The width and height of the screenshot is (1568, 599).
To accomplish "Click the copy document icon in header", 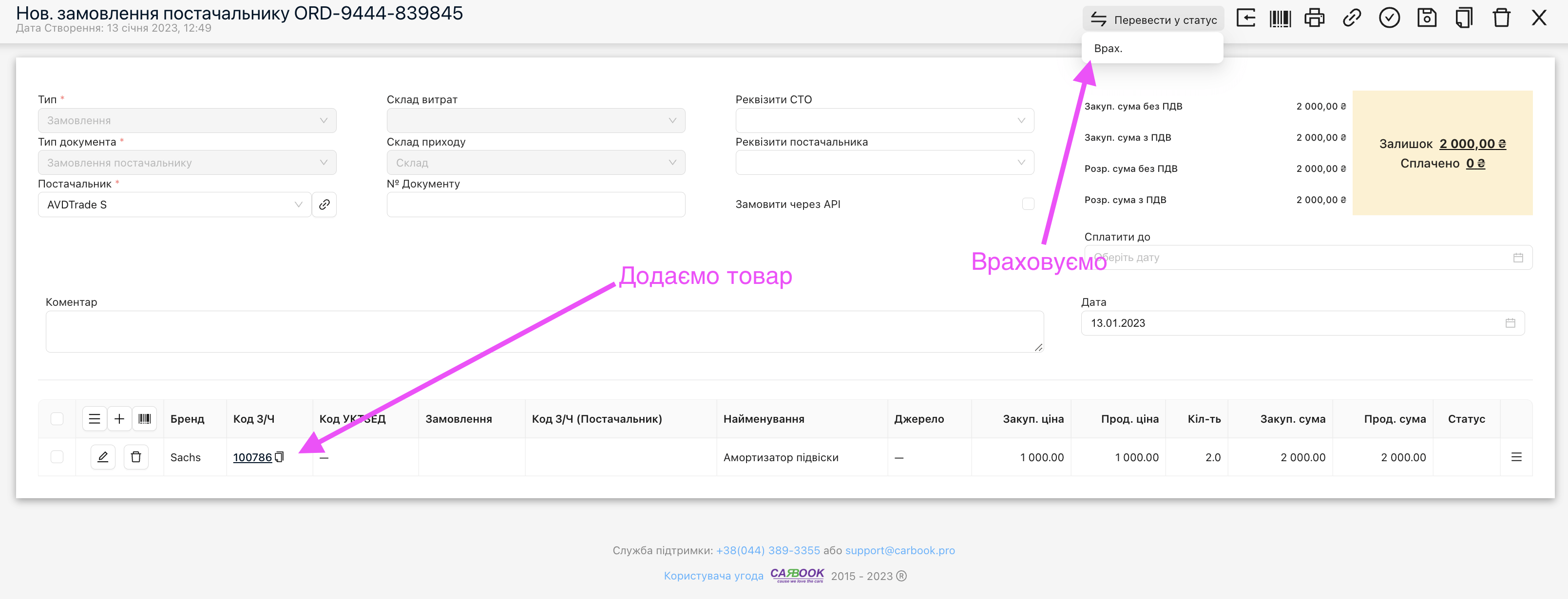I will tap(1464, 18).
